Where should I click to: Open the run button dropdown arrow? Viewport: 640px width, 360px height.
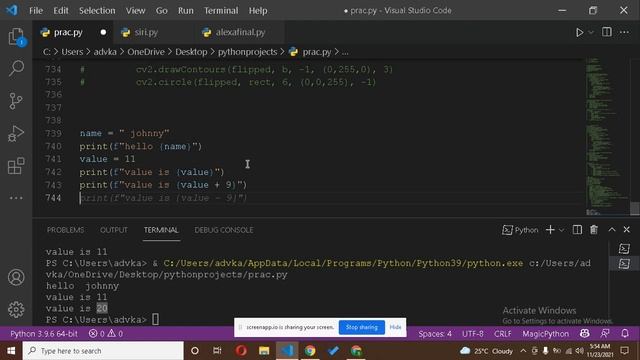(591, 33)
